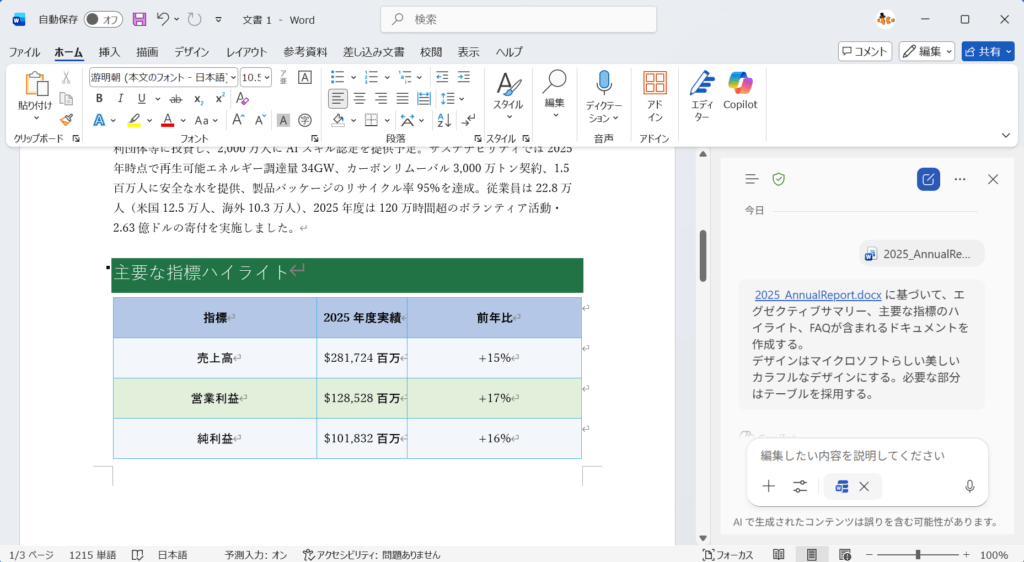Click the Add-ins (アドイン) icon
The image size is (1024, 562).
click(x=655, y=84)
